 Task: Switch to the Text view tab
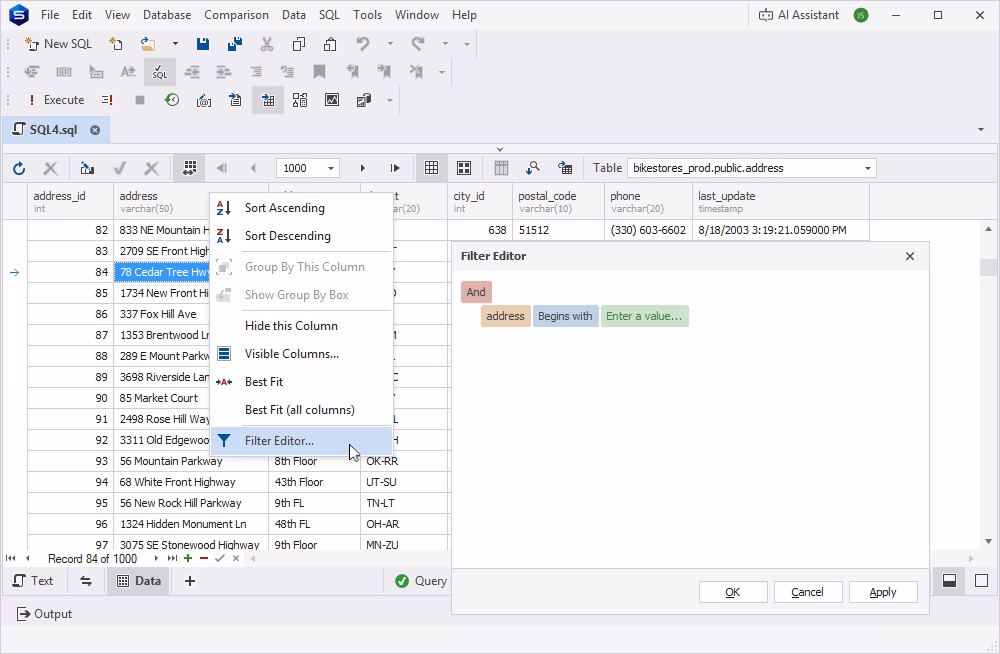tap(33, 581)
